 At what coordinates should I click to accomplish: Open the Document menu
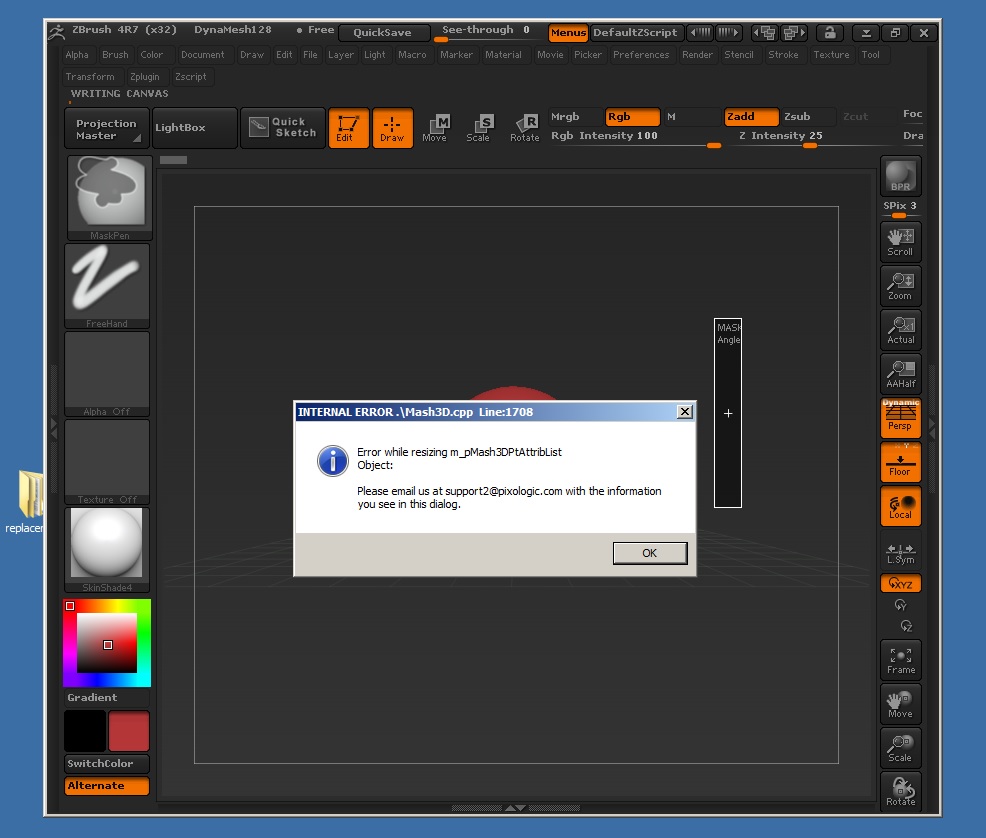click(x=202, y=55)
